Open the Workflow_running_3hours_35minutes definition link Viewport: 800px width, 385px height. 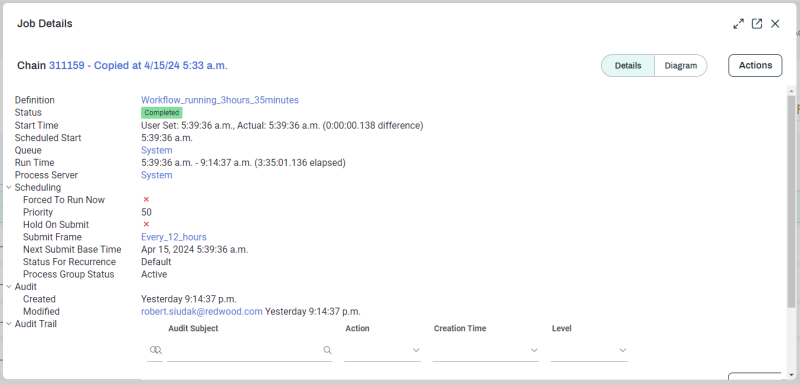point(220,100)
